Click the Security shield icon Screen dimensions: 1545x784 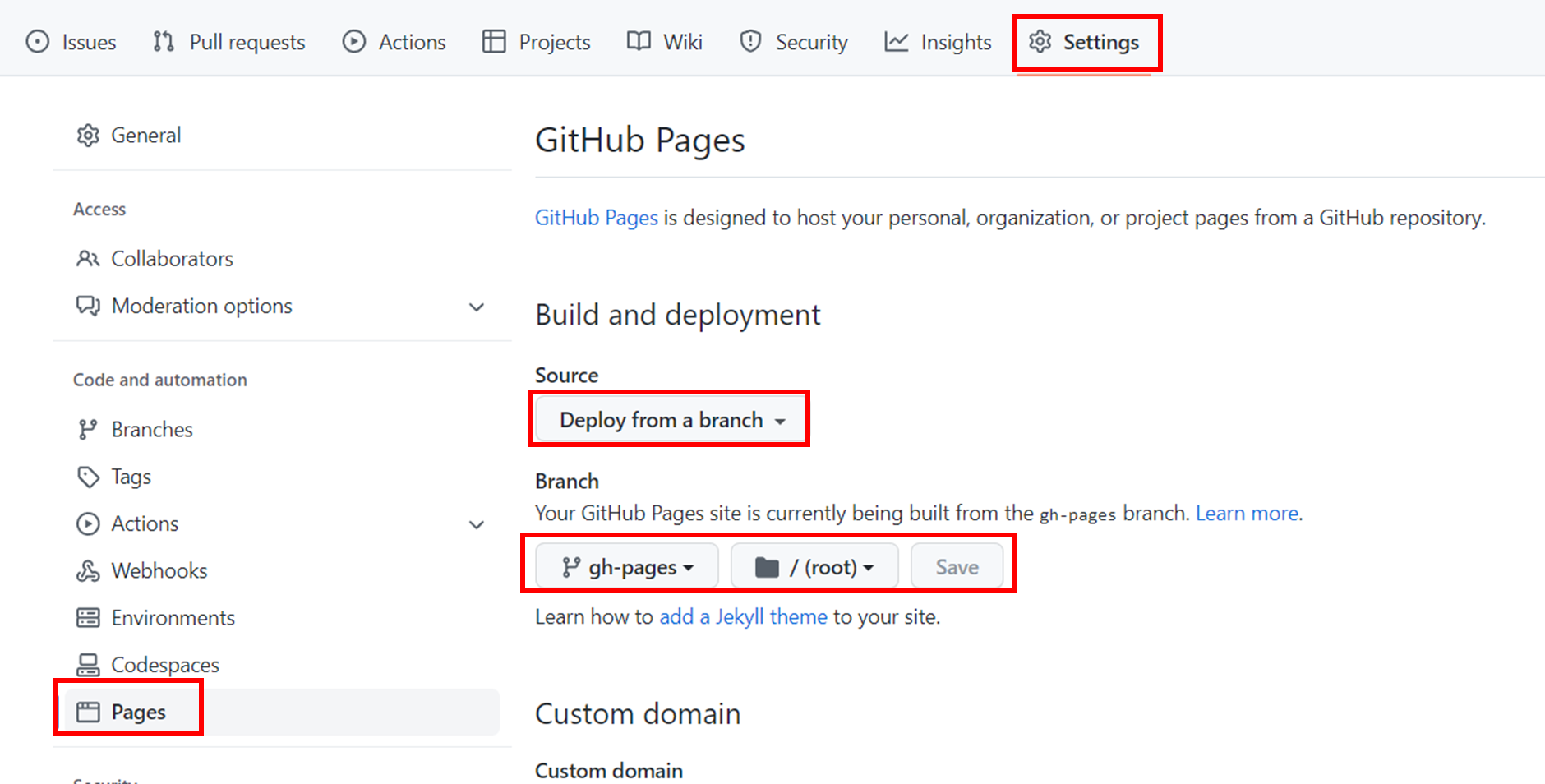click(x=750, y=41)
